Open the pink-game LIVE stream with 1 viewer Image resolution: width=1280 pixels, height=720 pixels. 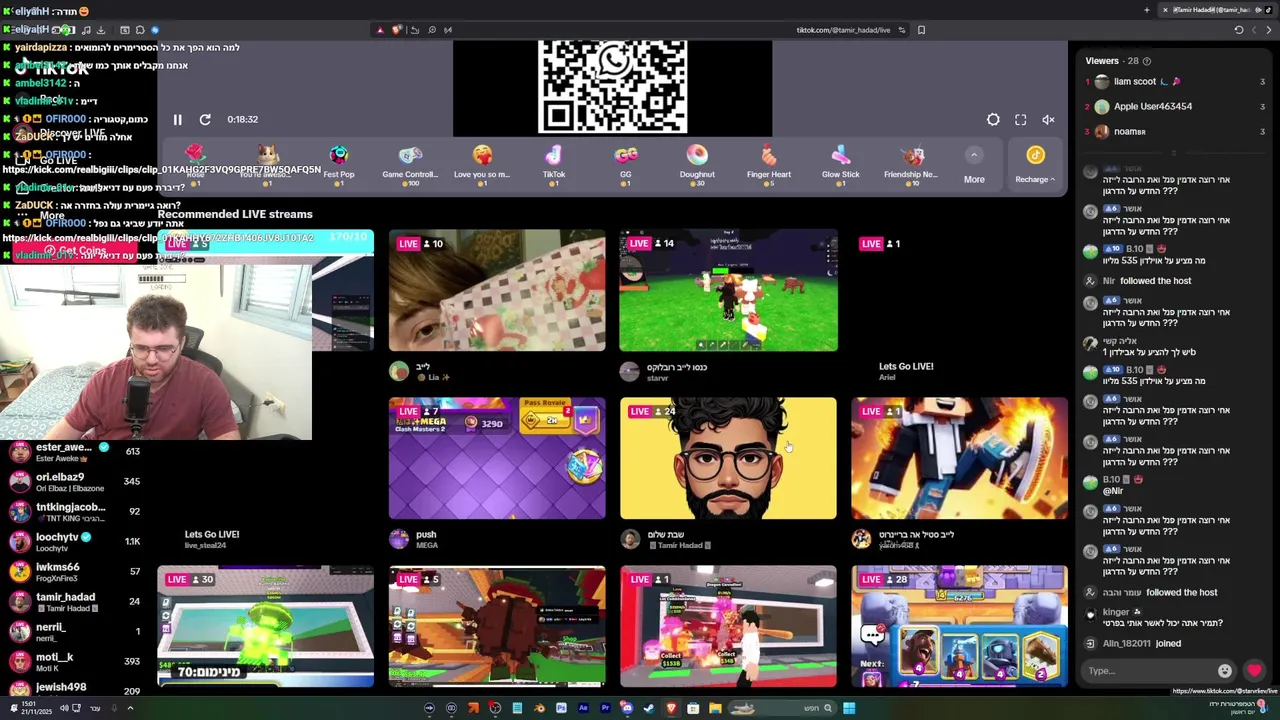[x=728, y=627]
